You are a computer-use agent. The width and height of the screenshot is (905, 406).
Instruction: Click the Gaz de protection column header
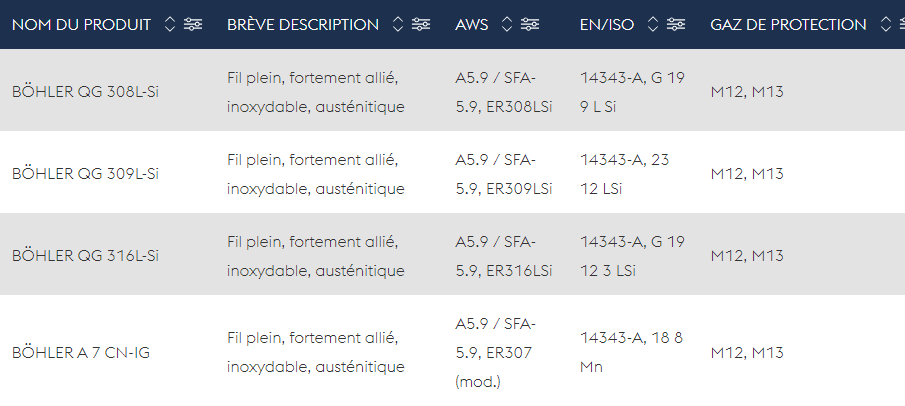pos(788,25)
